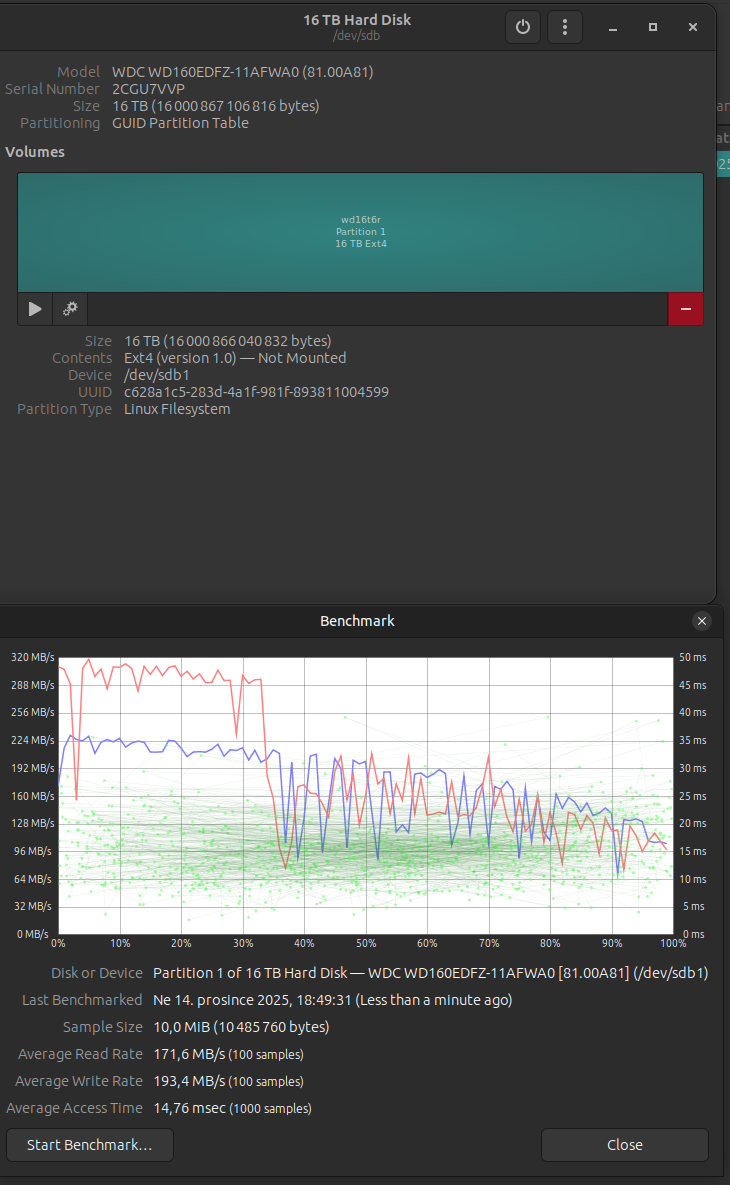Close the Benchmark dialog with X icon
The image size is (730, 1185).
click(x=702, y=621)
